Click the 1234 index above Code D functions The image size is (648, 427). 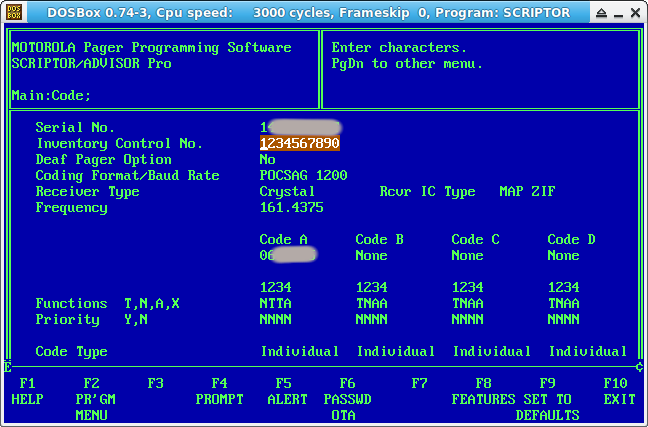[563, 287]
